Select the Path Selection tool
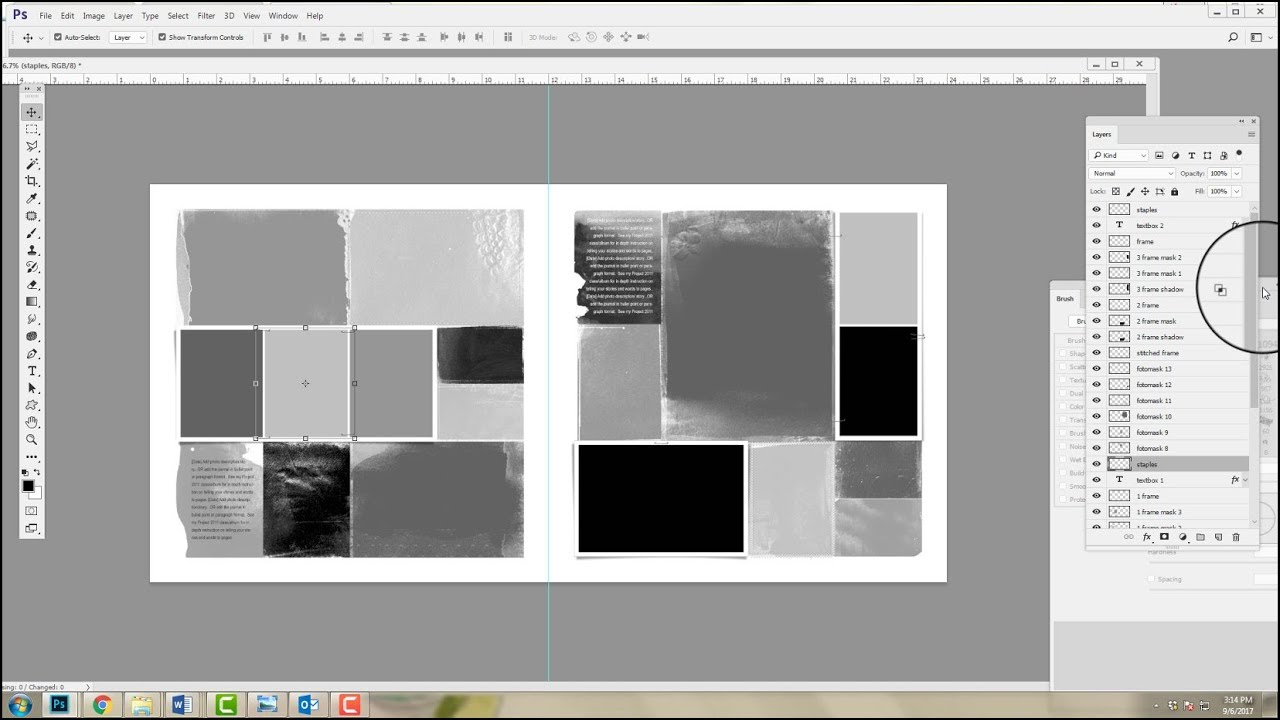 click(x=32, y=388)
